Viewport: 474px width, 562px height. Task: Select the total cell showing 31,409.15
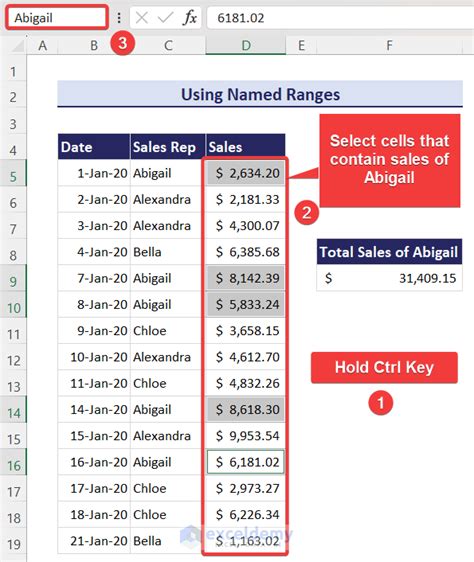389,278
